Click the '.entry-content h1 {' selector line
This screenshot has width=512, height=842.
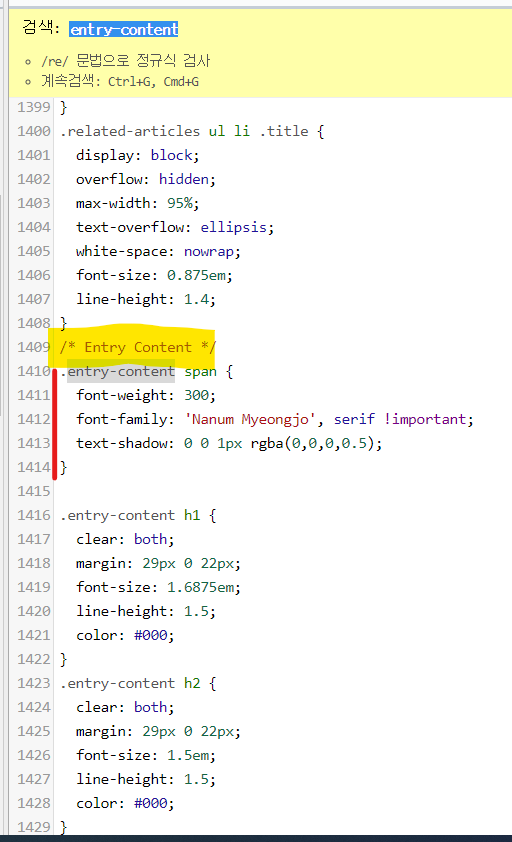click(x=138, y=515)
